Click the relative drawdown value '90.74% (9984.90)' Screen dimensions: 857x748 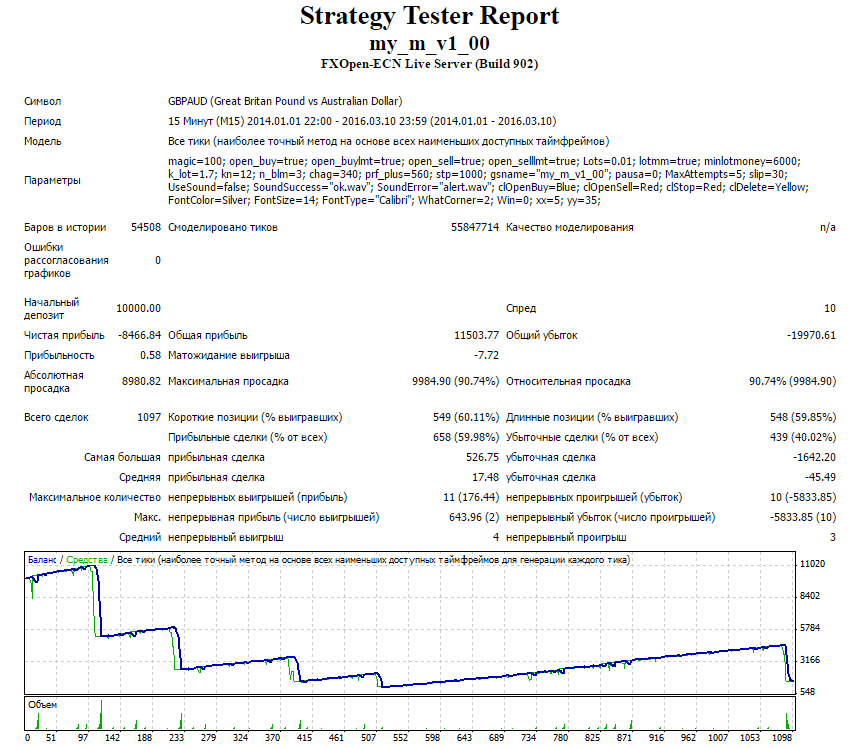[x=793, y=382]
